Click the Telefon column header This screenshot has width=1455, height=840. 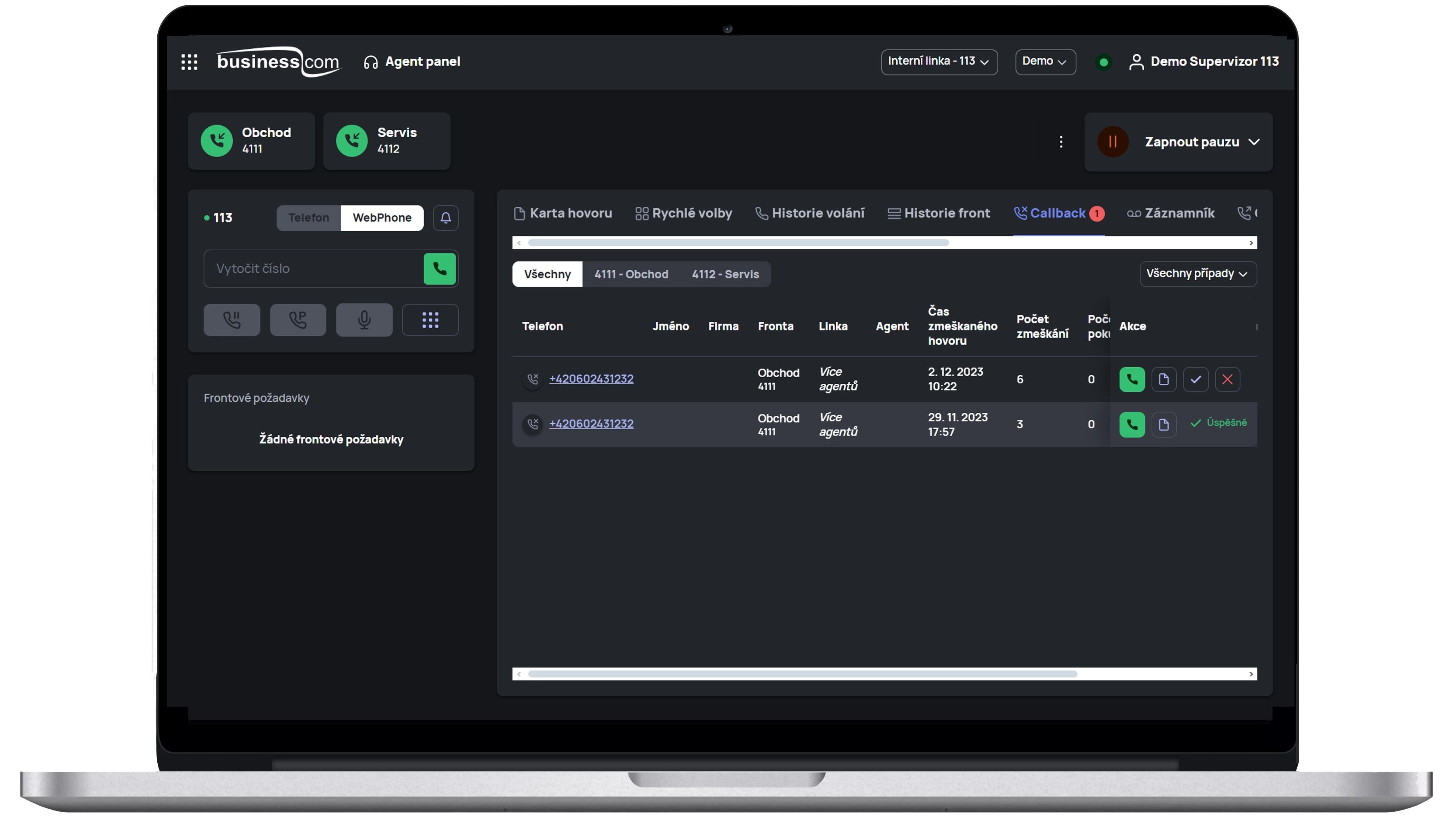(x=542, y=327)
